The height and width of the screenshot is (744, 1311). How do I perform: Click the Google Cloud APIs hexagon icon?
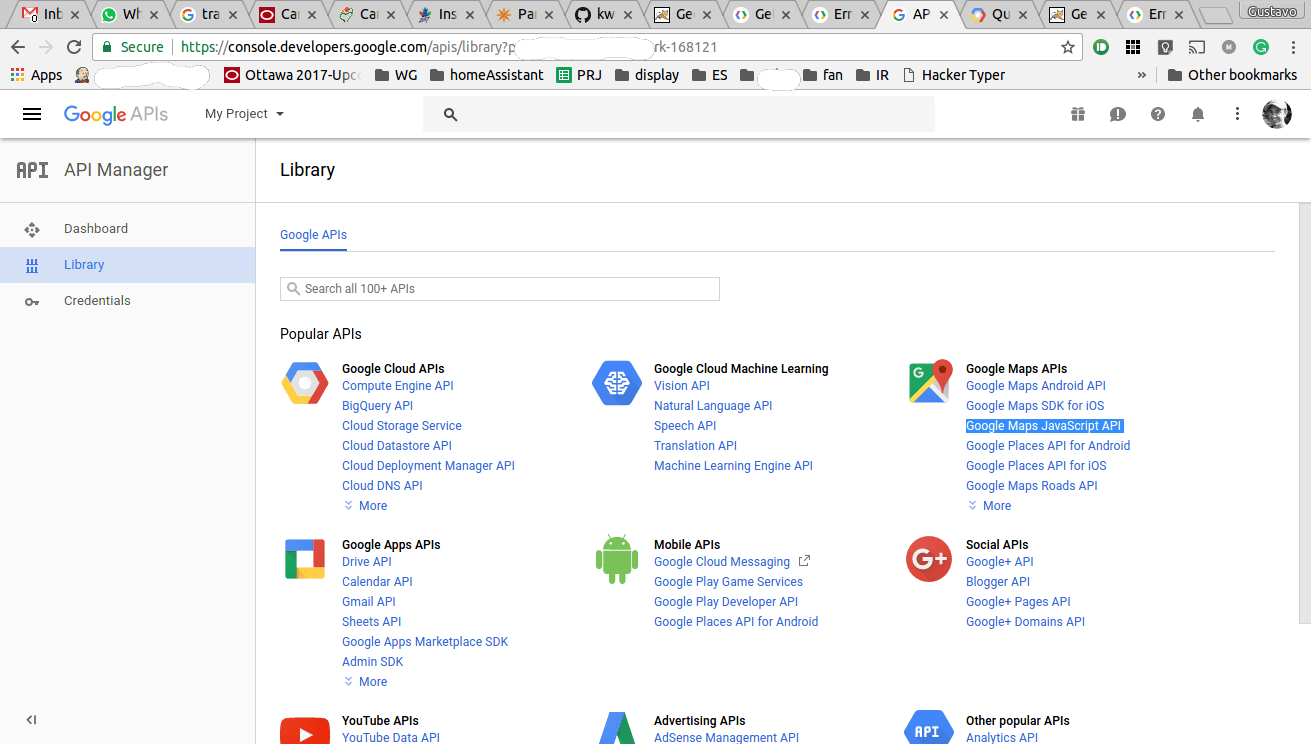pyautogui.click(x=305, y=383)
